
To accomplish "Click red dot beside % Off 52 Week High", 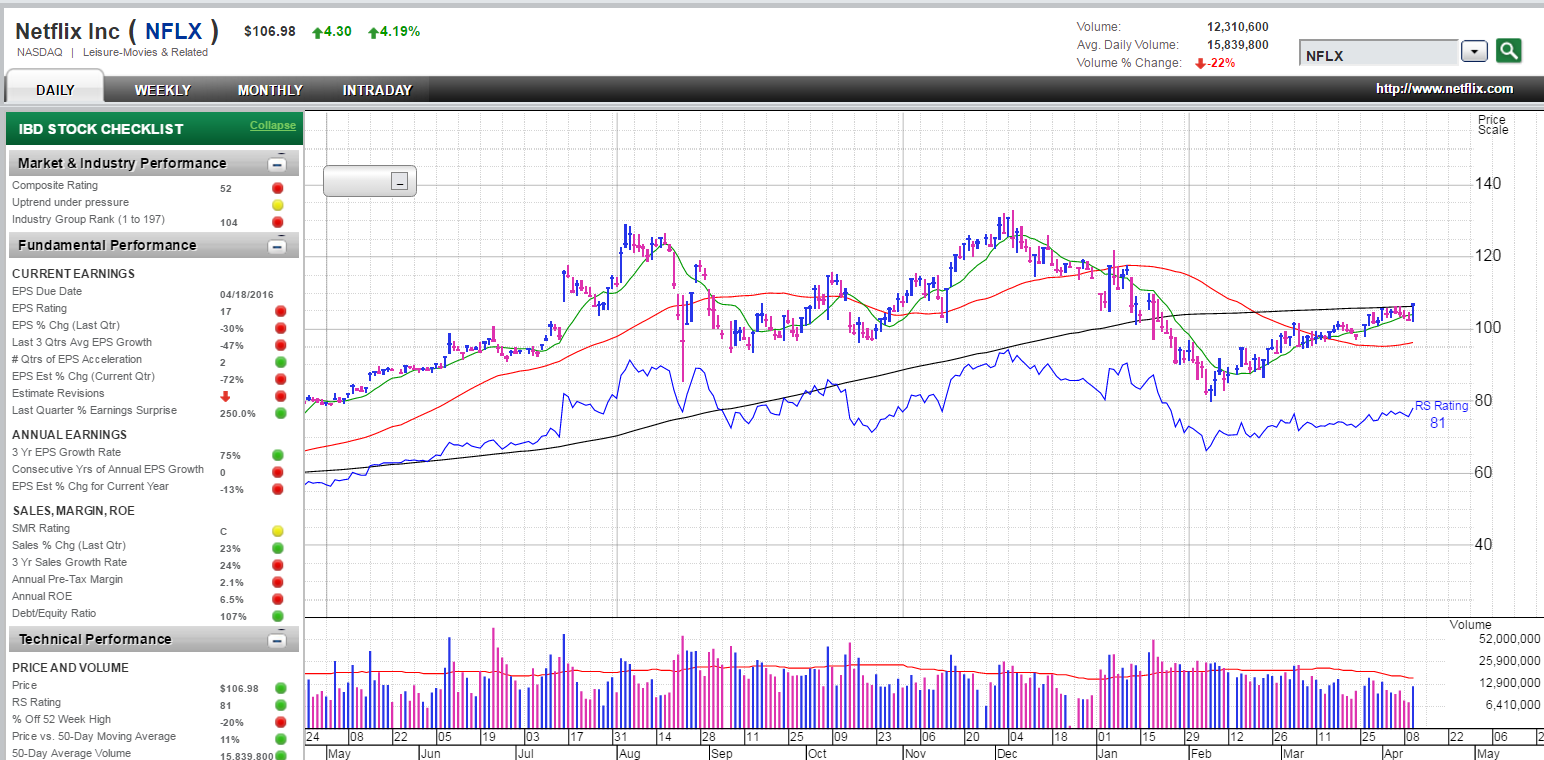I will tap(280, 722).
